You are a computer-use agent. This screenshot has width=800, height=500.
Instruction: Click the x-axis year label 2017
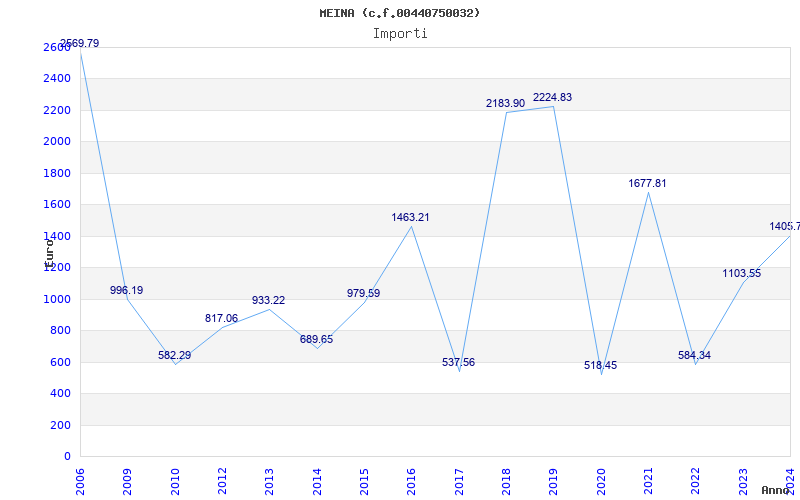pyautogui.click(x=459, y=482)
